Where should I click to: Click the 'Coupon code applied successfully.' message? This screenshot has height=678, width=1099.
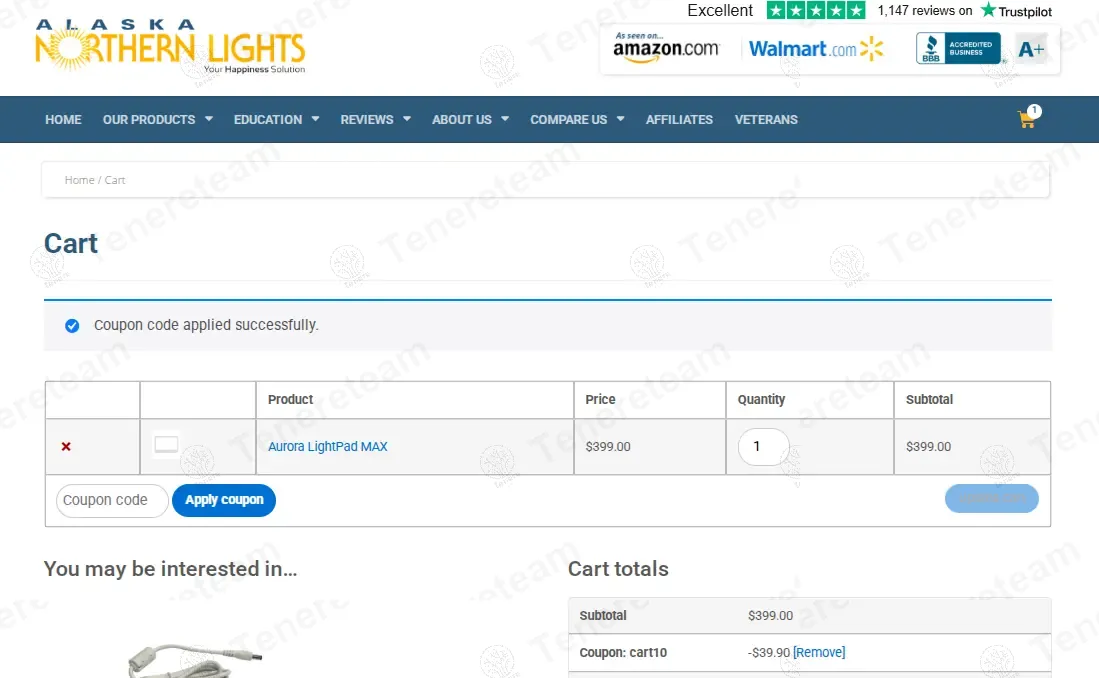point(206,325)
